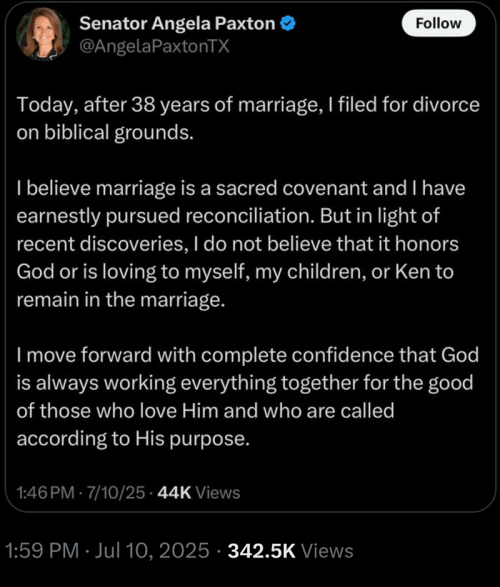Click the 'I move forward' paragraph
The image size is (500, 587).
(247, 396)
